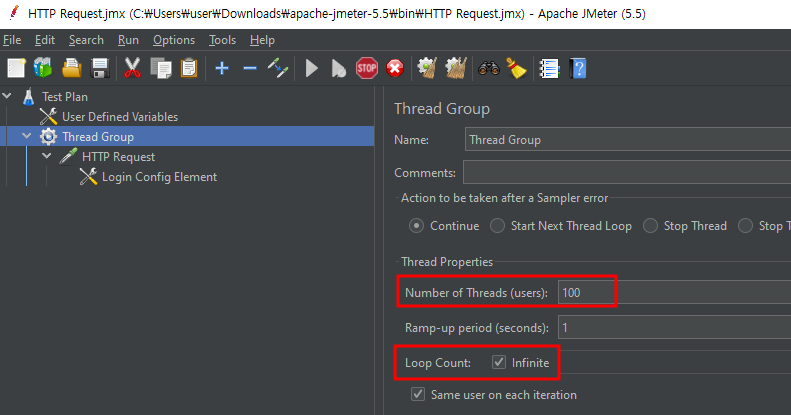Clear results with the single broom and gear icon
Image resolution: width=791 pixels, height=415 pixels.
(x=427, y=68)
